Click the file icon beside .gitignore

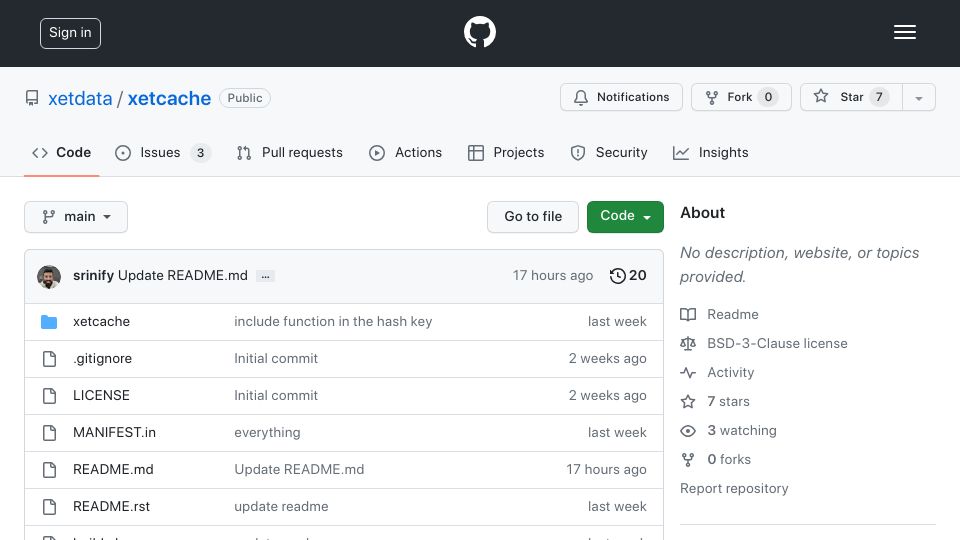tap(50, 359)
